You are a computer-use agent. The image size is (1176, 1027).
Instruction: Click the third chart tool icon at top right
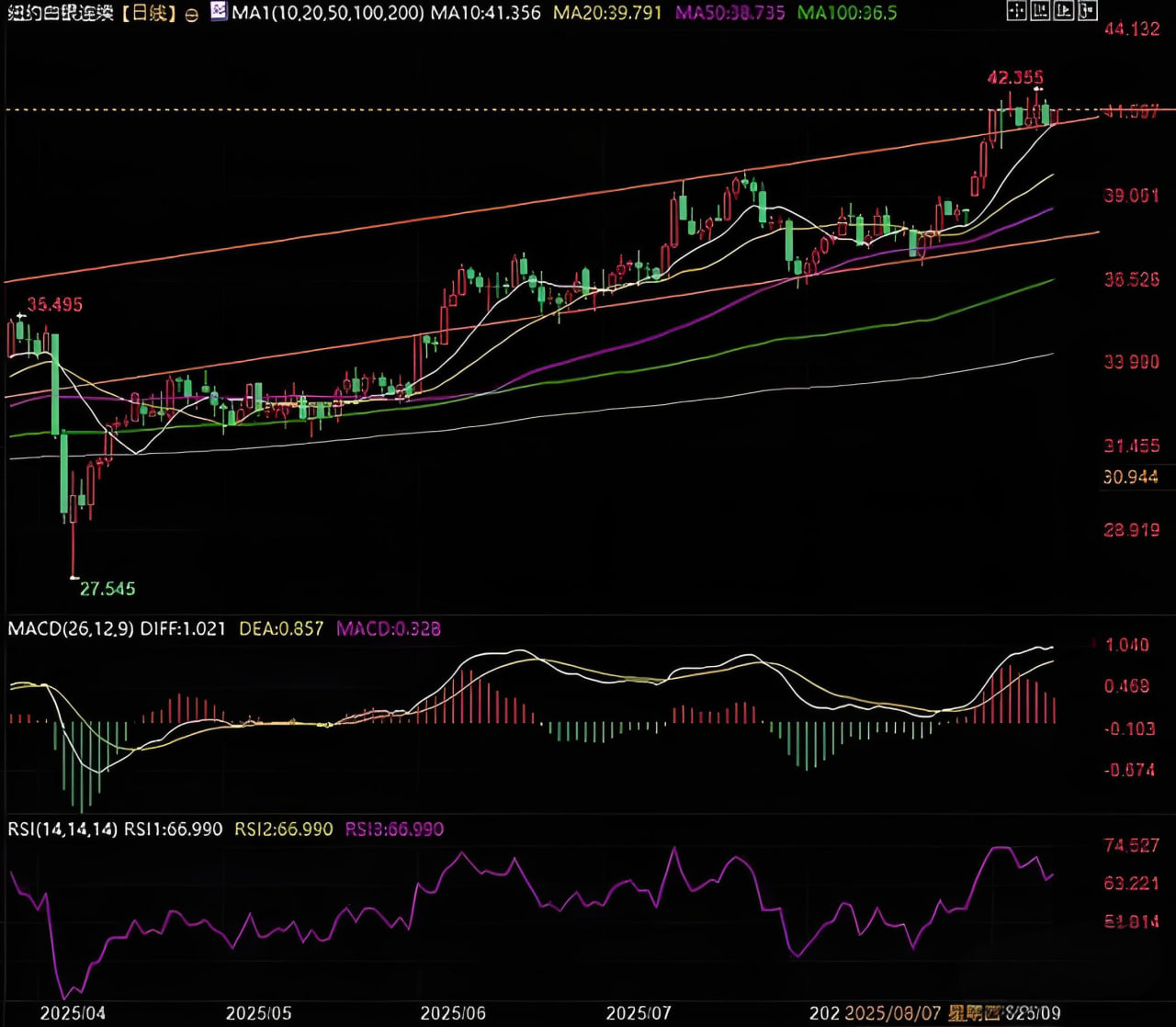pyautogui.click(x=1063, y=12)
